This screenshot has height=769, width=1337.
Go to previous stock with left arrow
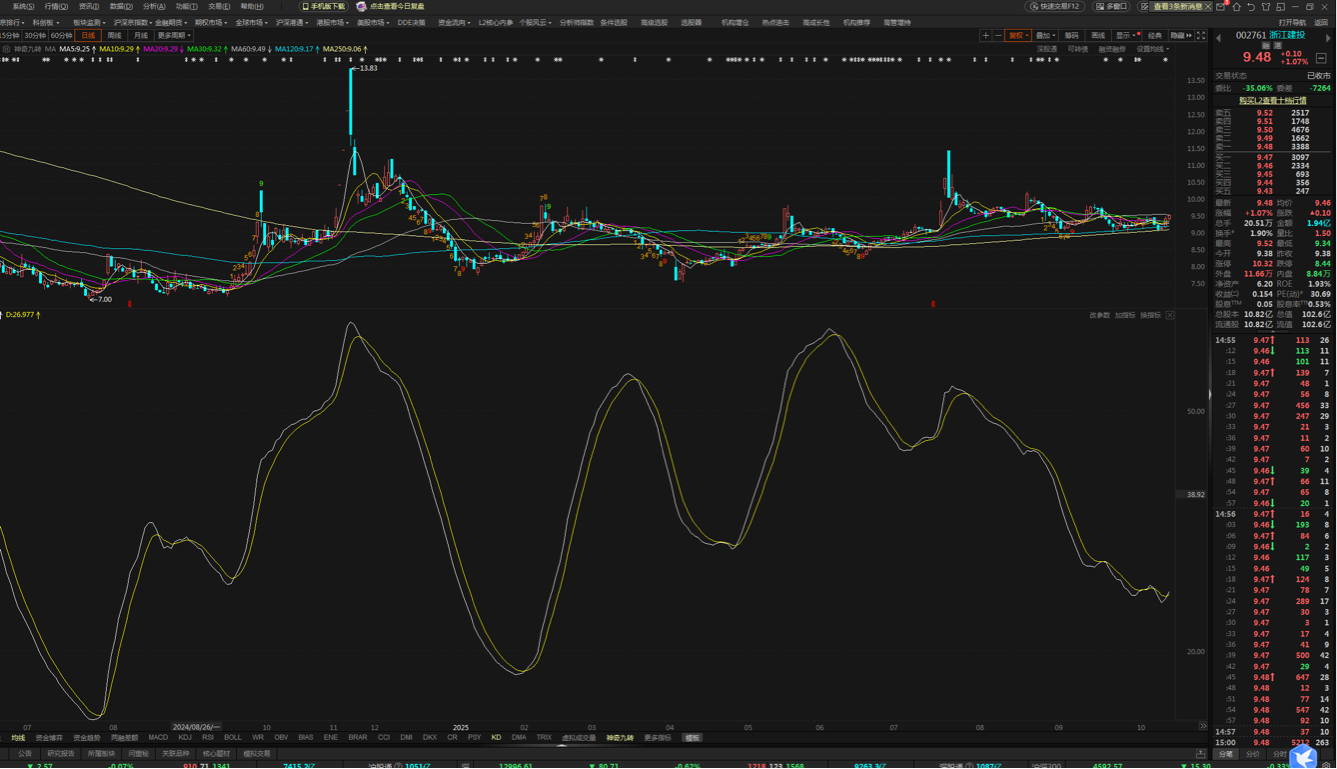[x=1218, y=37]
